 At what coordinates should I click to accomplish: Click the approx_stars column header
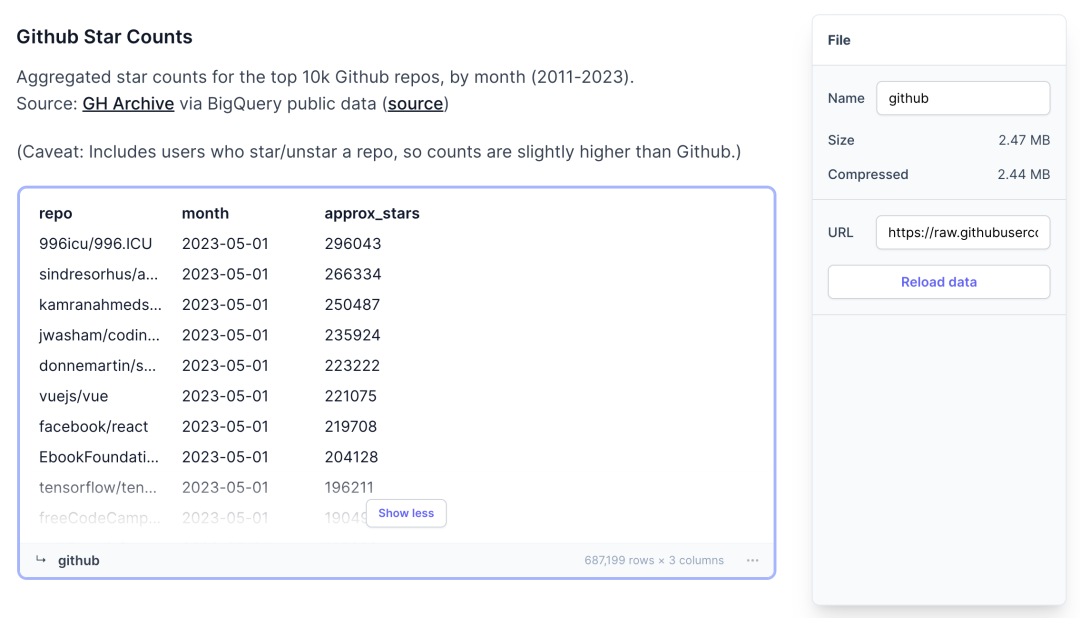coord(372,213)
